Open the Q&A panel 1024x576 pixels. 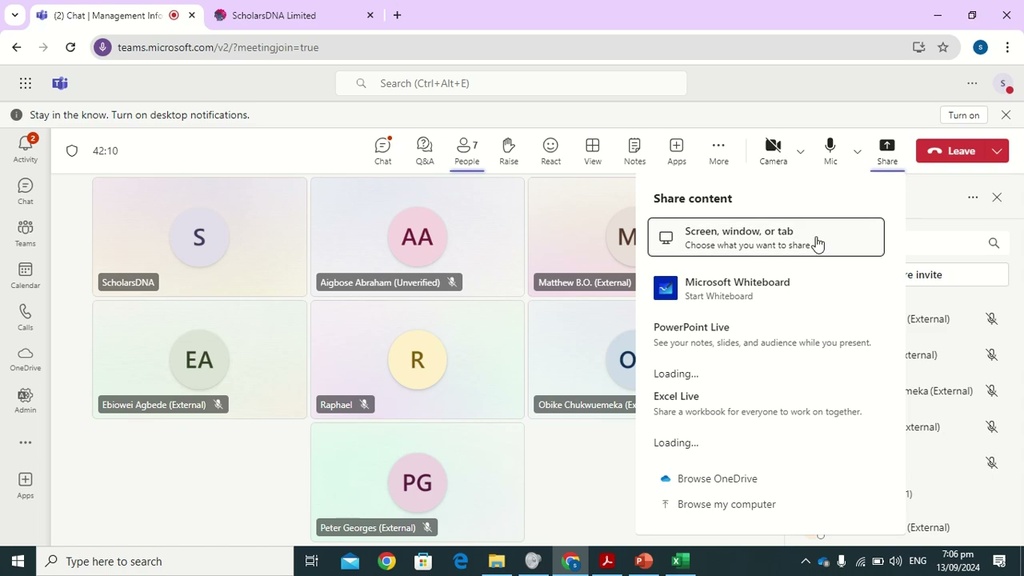[x=424, y=150]
